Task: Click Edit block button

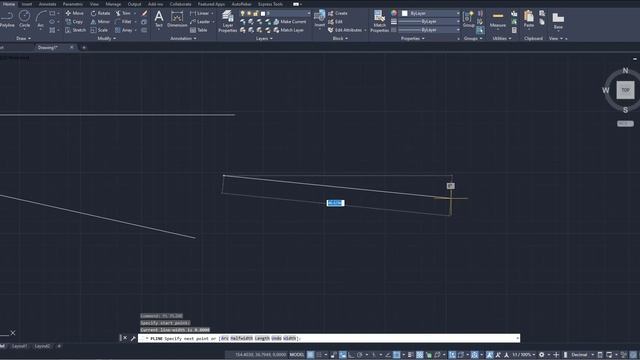Action: (335, 22)
